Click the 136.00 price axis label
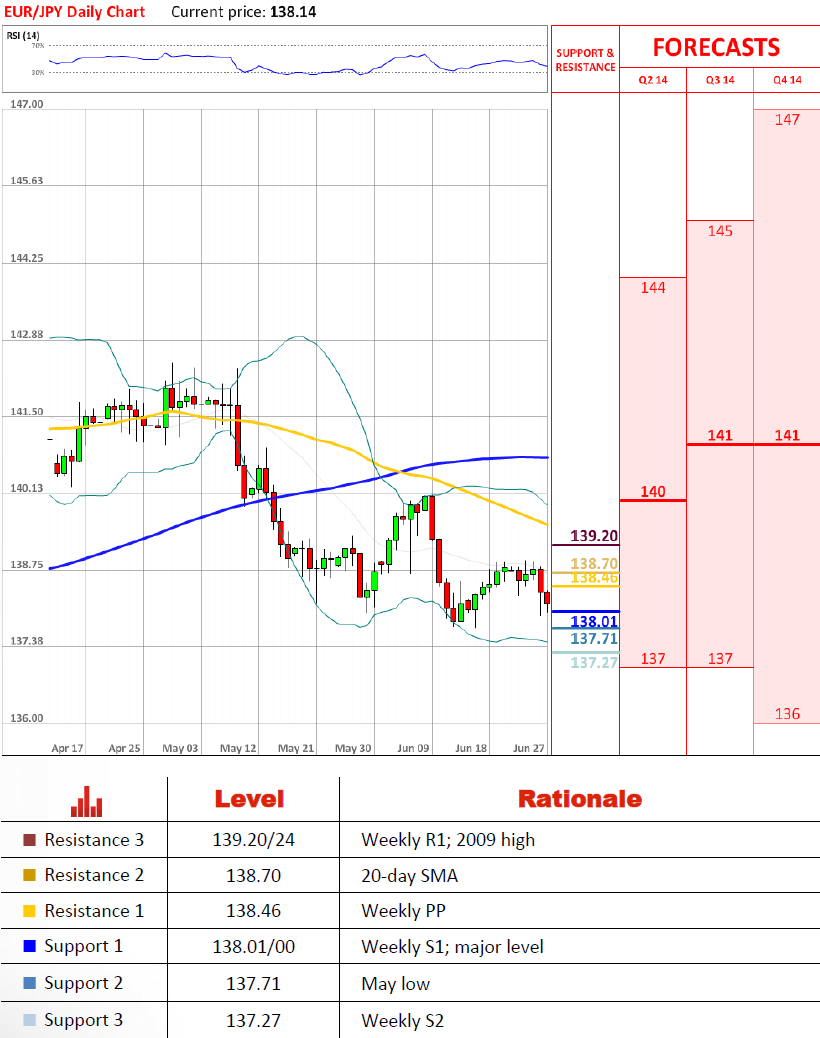820x1038 pixels. (26, 718)
